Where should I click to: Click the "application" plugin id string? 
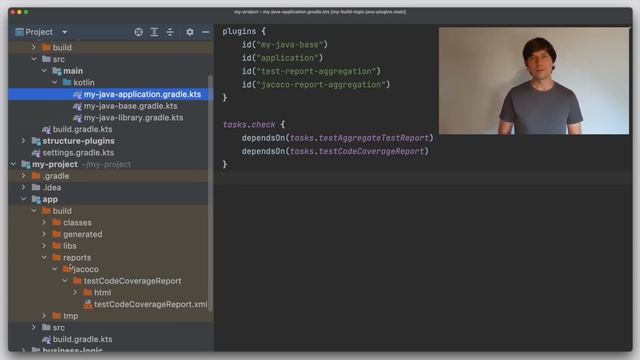click(287, 58)
